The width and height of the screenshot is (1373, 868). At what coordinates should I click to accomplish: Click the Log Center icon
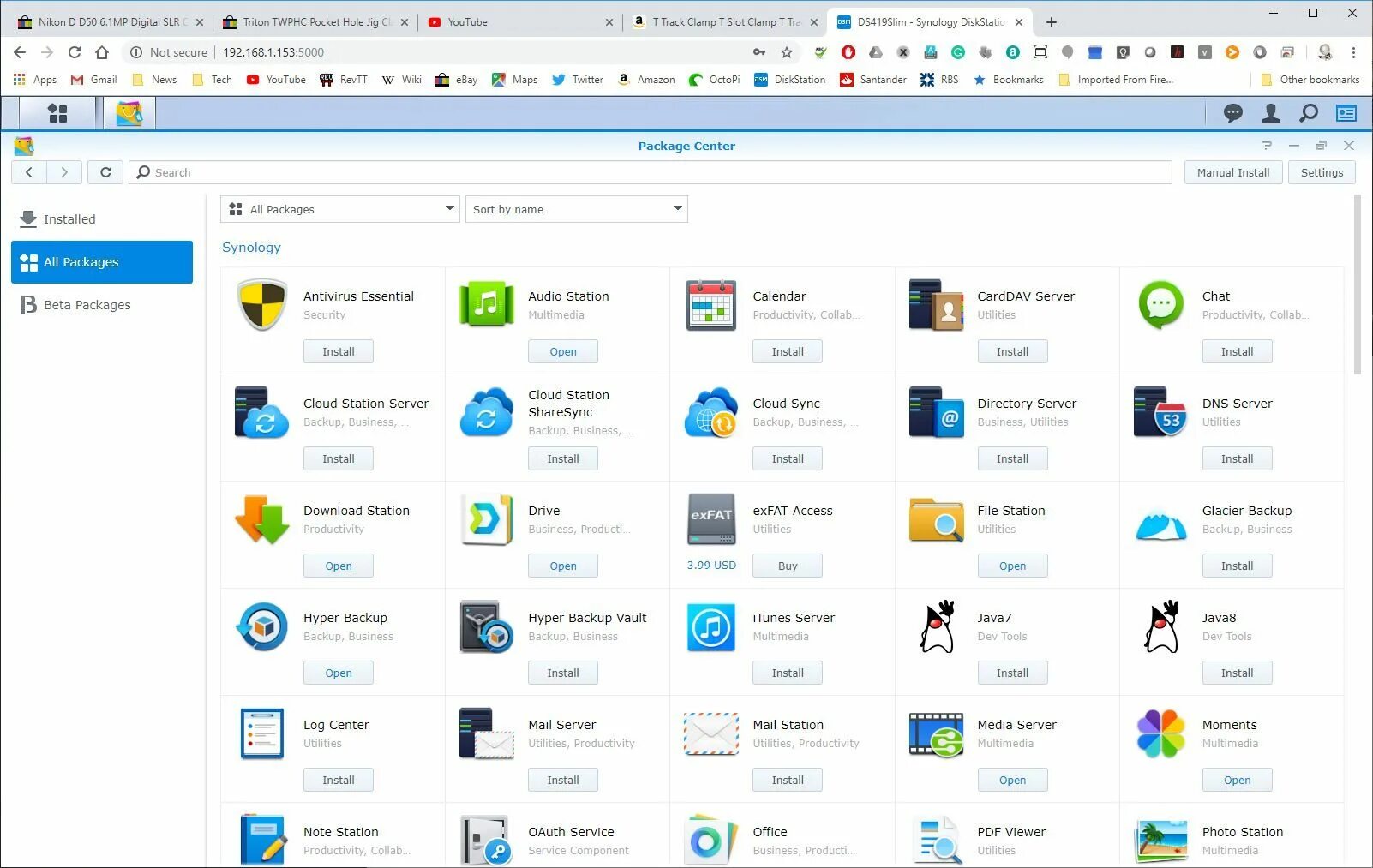(262, 733)
